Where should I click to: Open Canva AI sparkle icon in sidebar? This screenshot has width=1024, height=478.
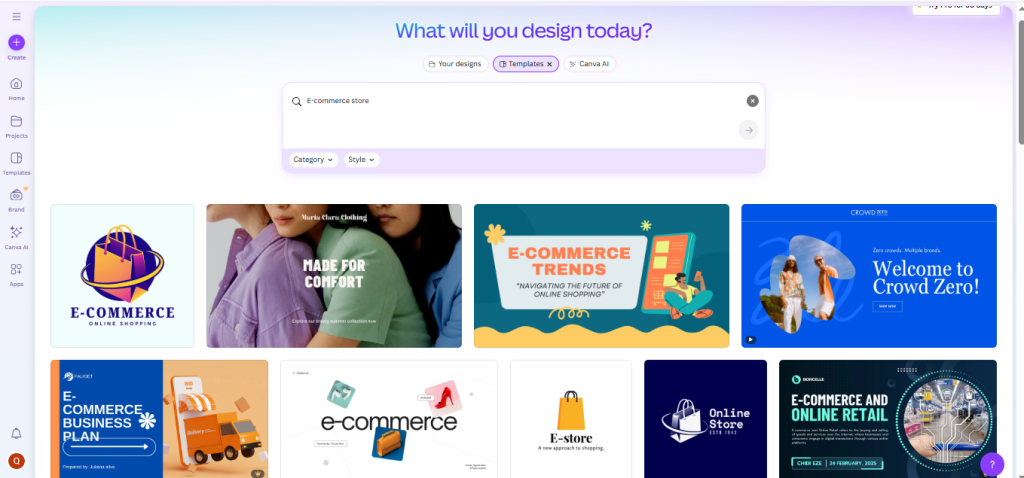pyautogui.click(x=16, y=232)
